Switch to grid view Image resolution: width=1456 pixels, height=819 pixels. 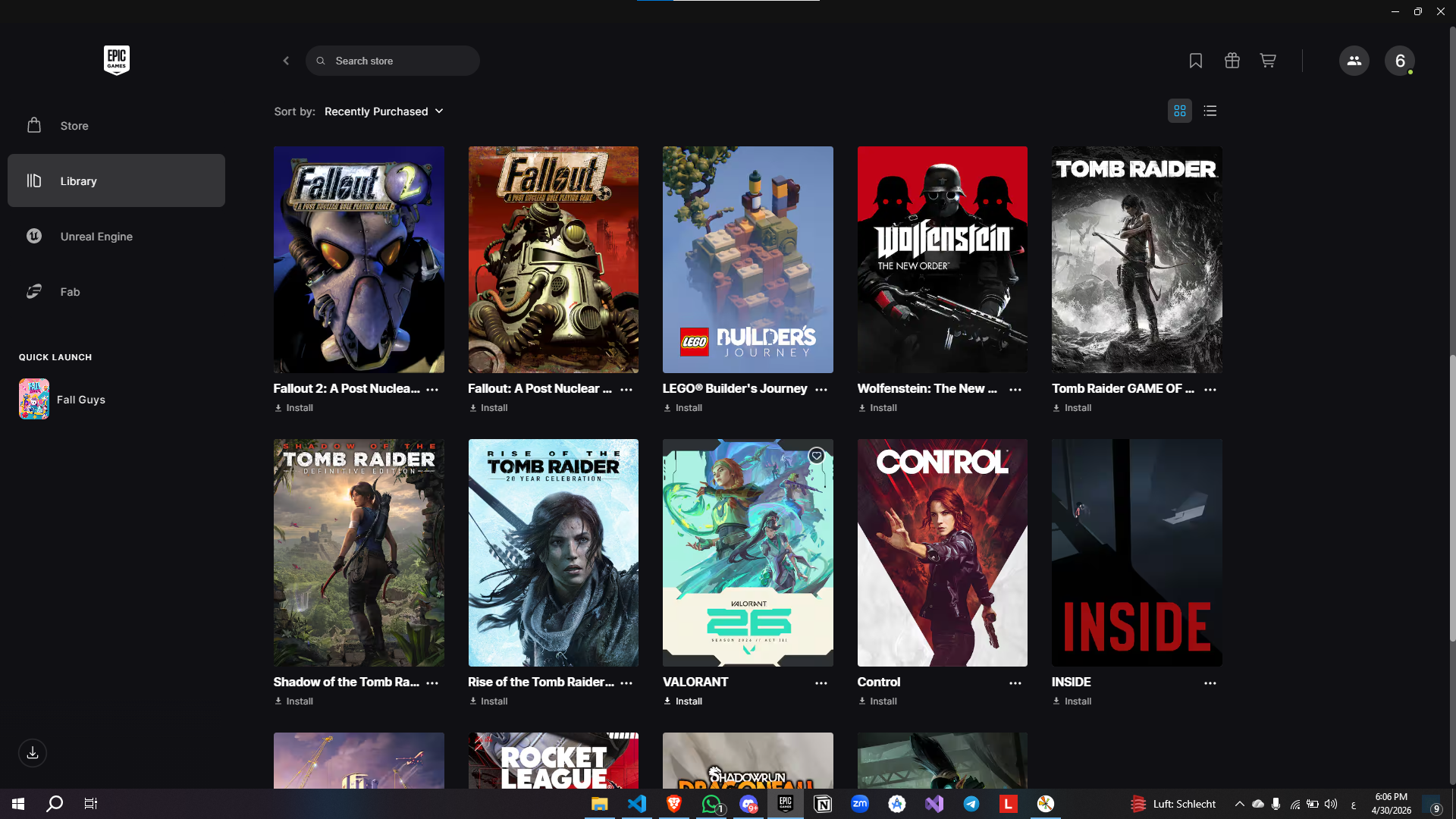click(1180, 111)
